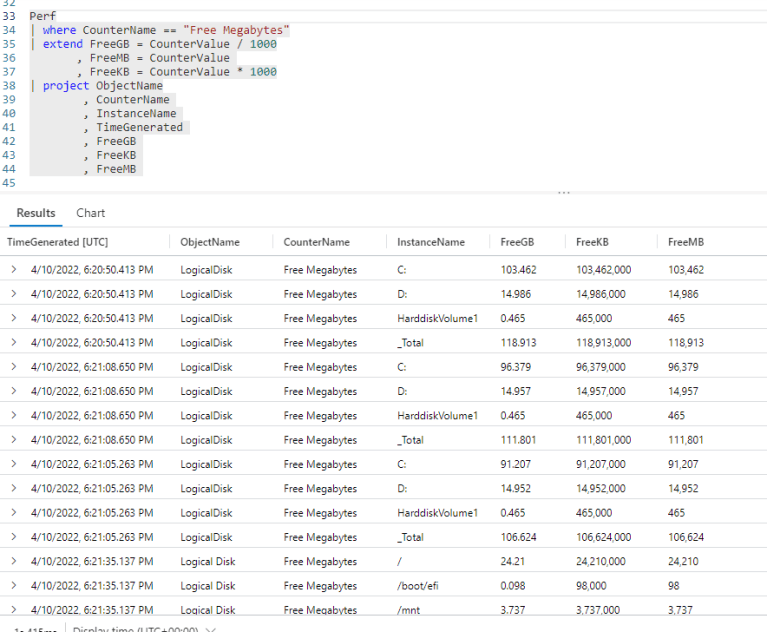The image size is (767, 632).
Task: Expand the 6:20:50.413 PM row for D:
Action: pos(14,294)
